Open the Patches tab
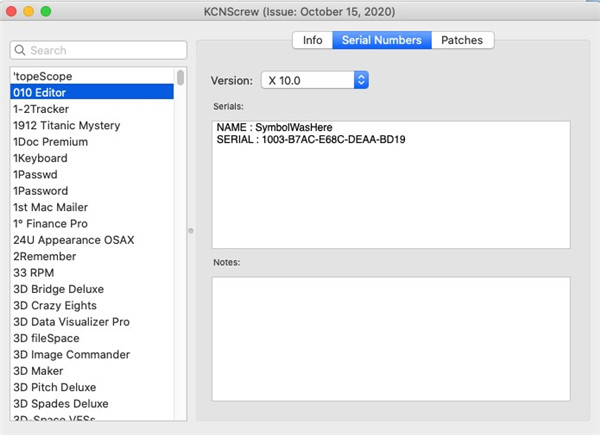This screenshot has height=435, width=600. pyautogui.click(x=462, y=40)
